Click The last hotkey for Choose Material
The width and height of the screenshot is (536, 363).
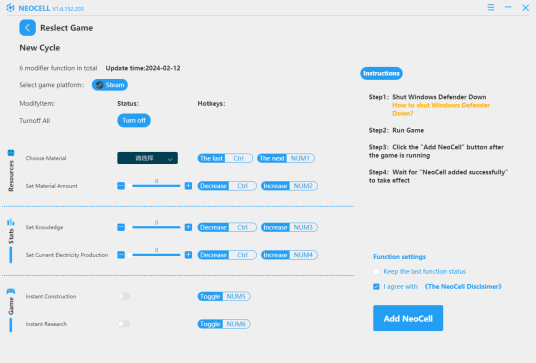[x=225, y=158]
